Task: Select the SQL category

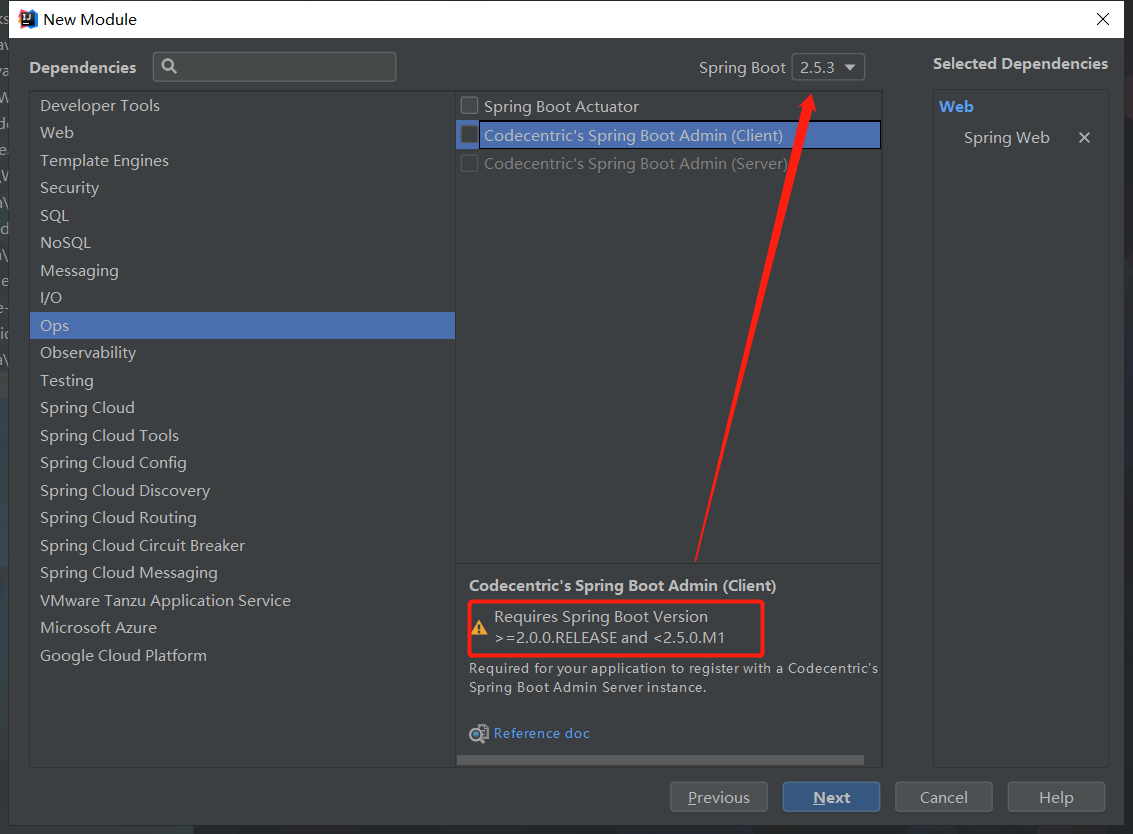Action: point(242,215)
